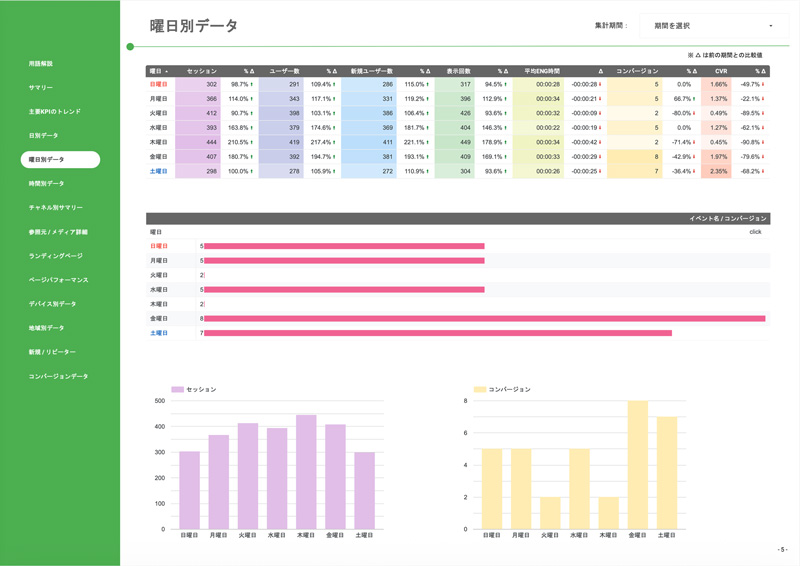Click the sort arrow in 曜日 header
800x566 pixels.
(x=166, y=72)
